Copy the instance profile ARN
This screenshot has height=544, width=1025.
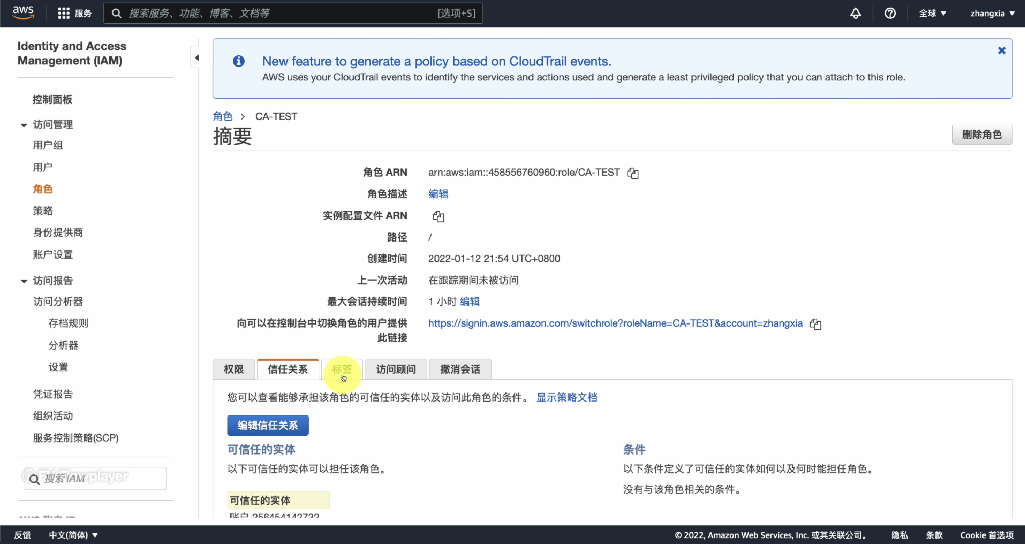[x=438, y=216]
